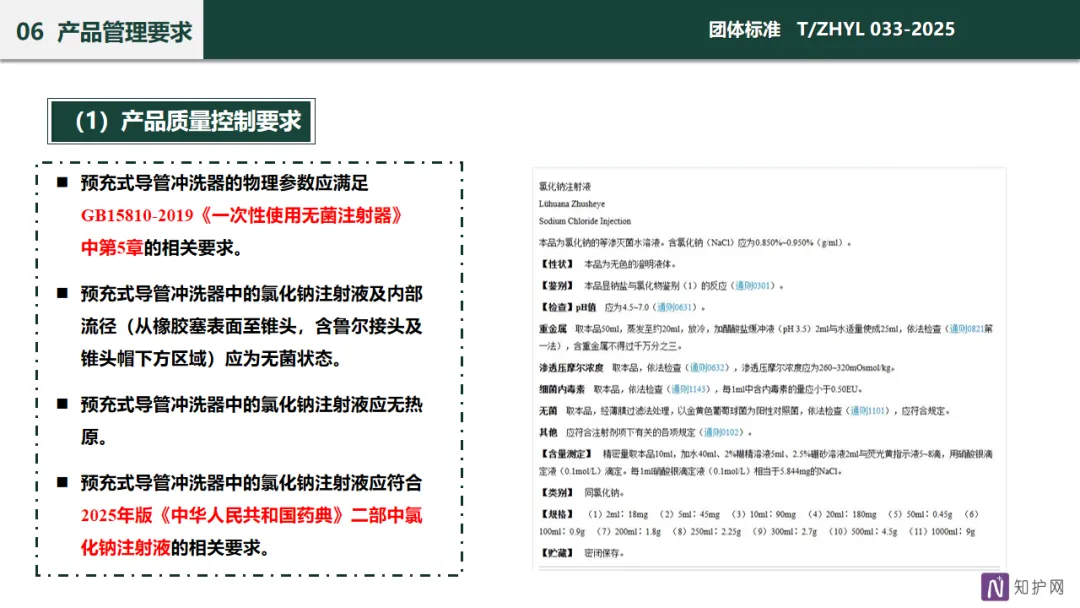Click the '密闭保存。' storage text
Image resolution: width=1080 pixels, height=608 pixels.
tap(604, 554)
